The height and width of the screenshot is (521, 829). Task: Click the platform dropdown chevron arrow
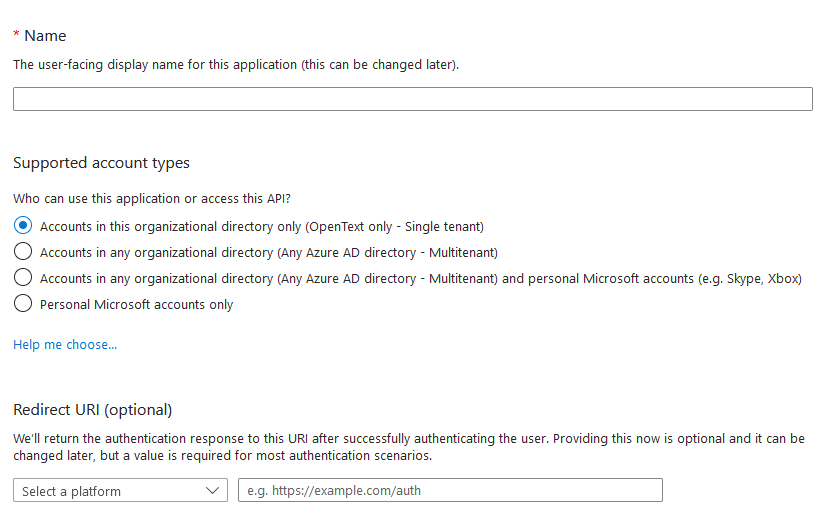coord(212,491)
